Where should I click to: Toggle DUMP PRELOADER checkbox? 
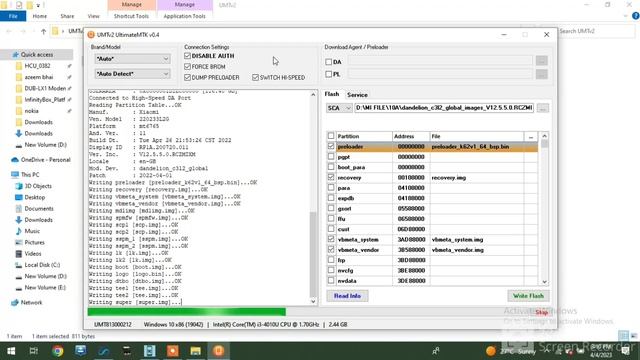[187, 77]
